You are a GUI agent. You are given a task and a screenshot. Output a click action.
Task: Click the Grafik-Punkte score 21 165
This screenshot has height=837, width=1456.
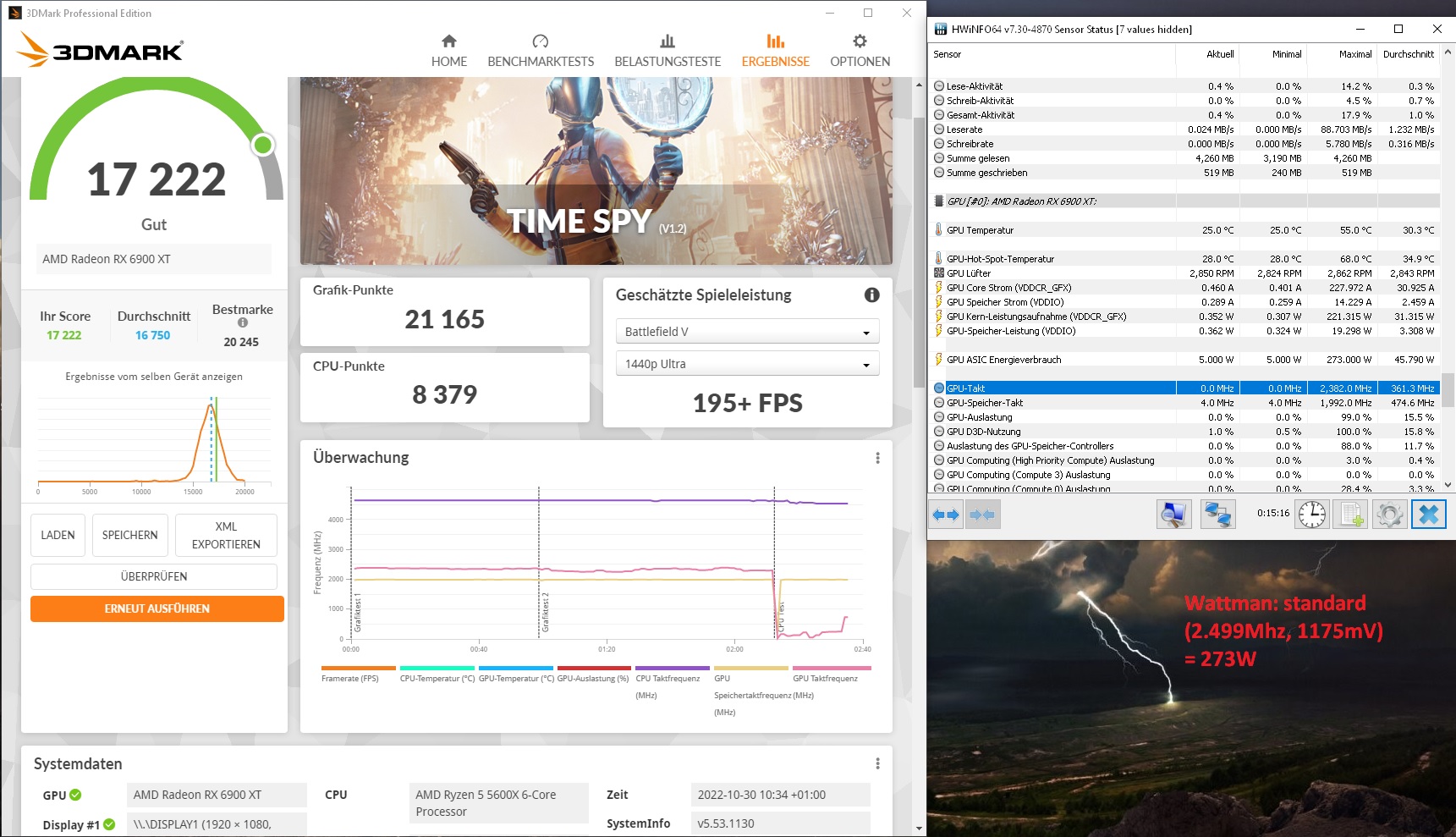tap(445, 320)
